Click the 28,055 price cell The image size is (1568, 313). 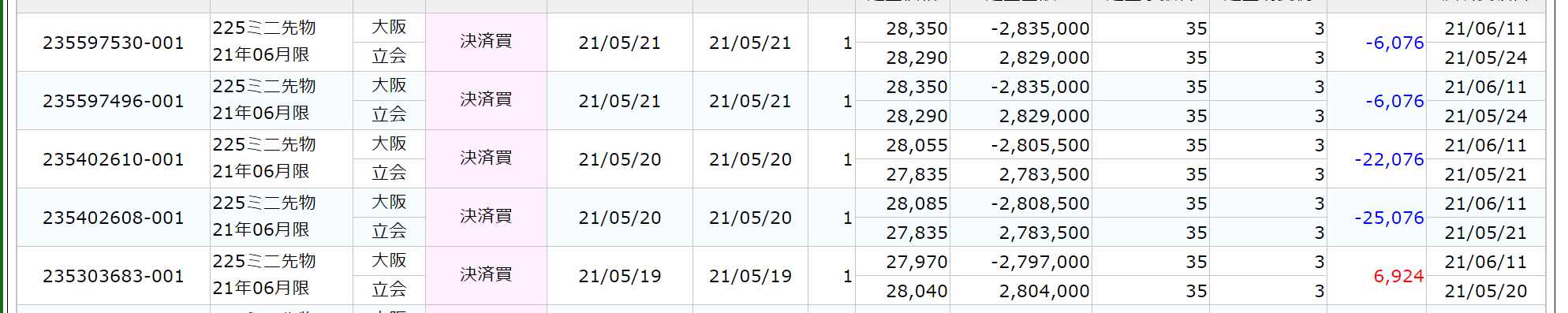(903, 145)
